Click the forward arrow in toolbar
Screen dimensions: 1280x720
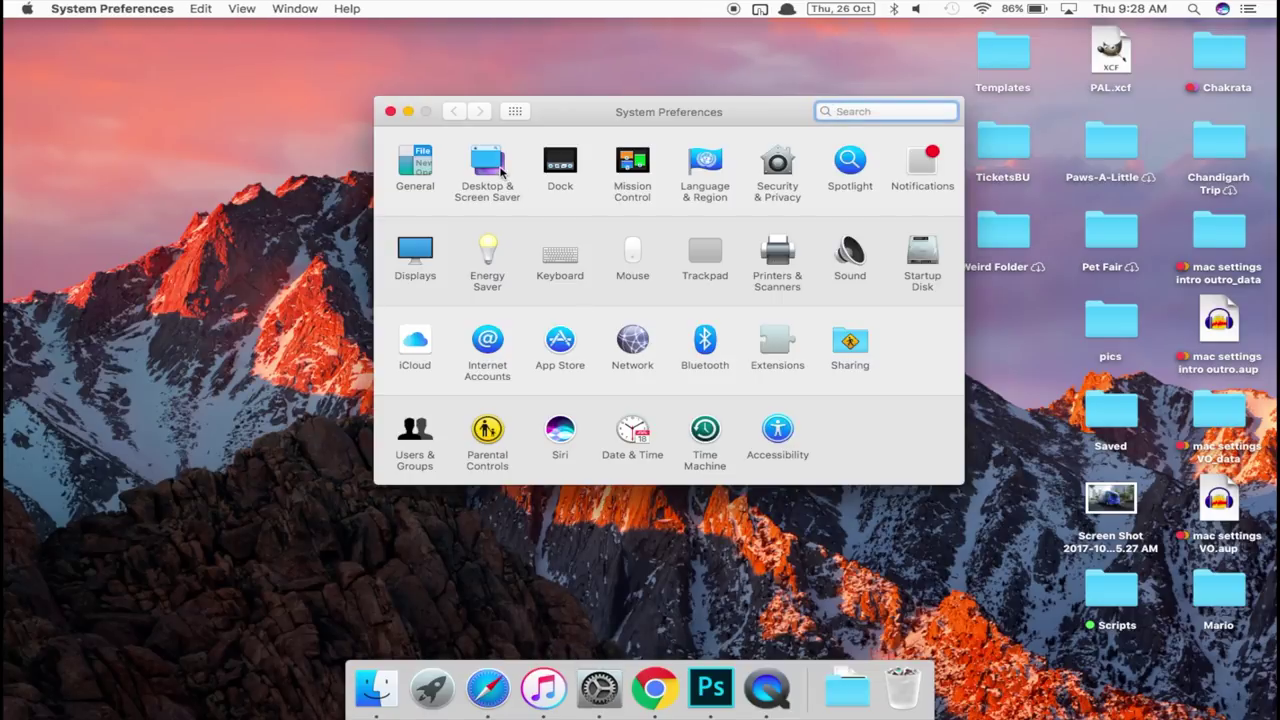point(479,111)
